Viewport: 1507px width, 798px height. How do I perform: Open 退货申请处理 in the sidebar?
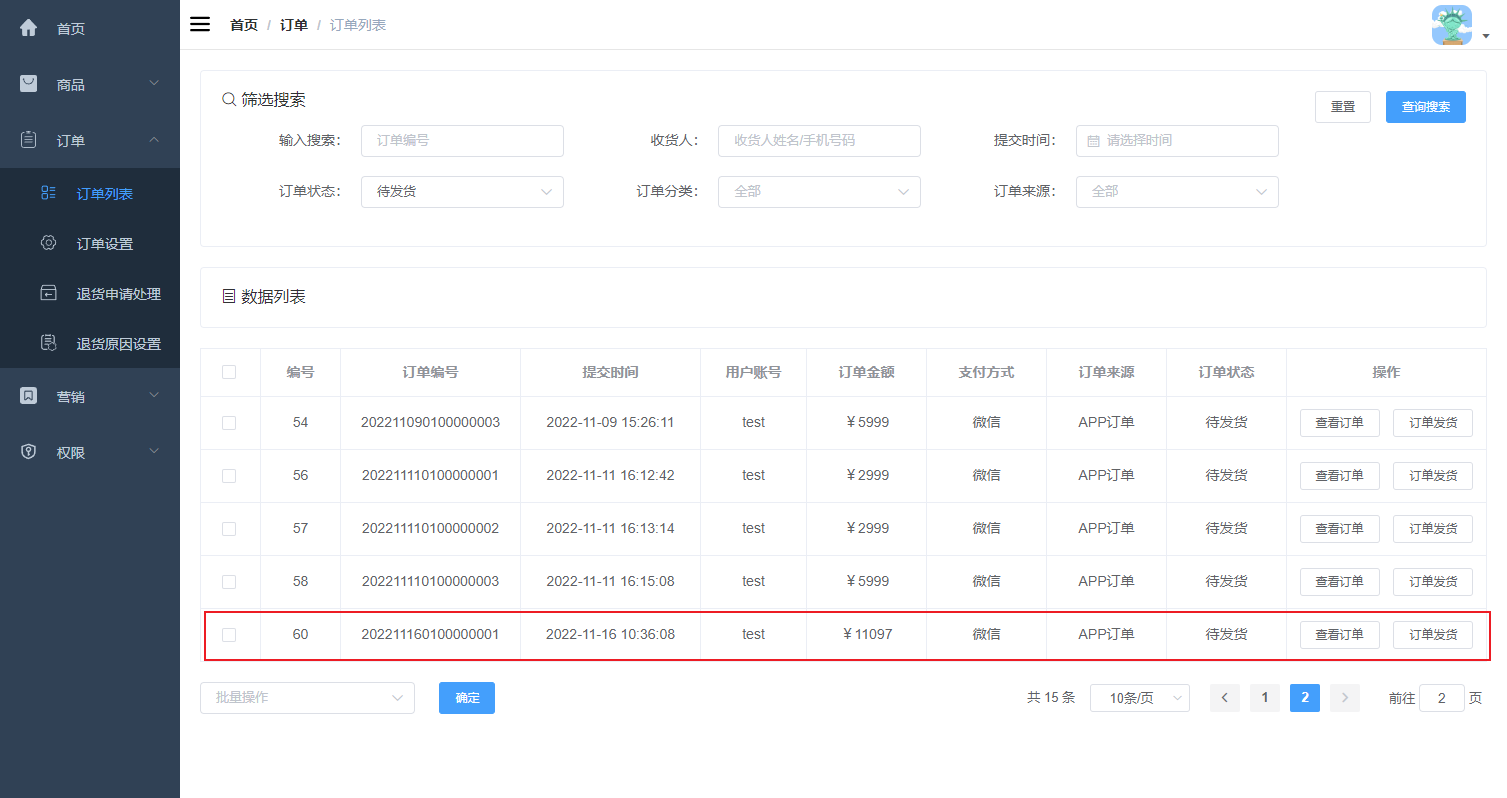point(90,293)
